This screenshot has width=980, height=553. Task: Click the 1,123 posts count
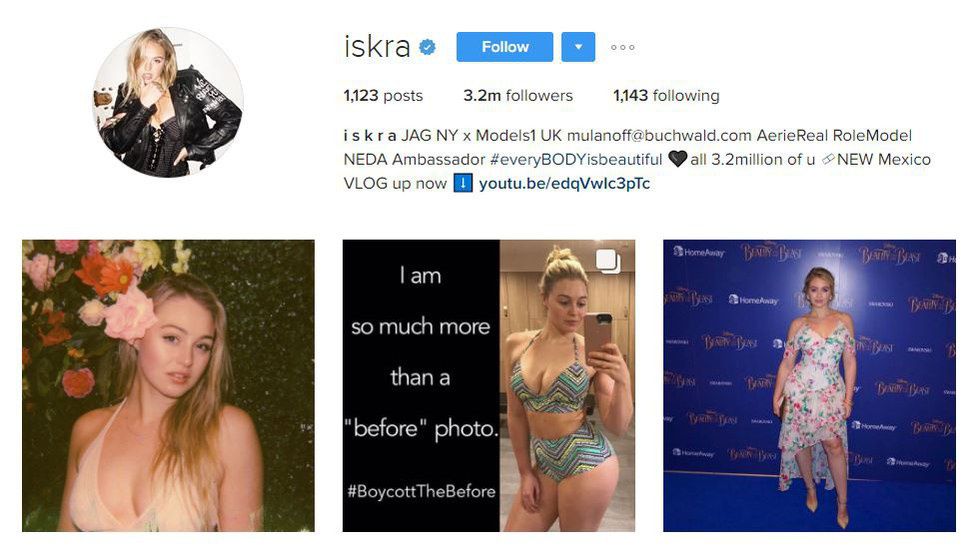(x=383, y=96)
